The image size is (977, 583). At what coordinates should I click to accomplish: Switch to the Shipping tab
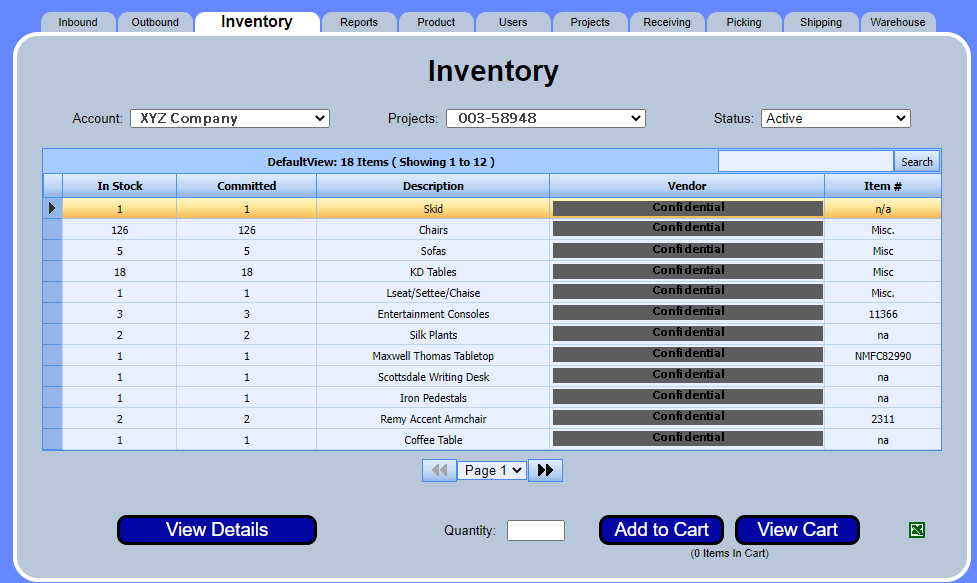821,22
